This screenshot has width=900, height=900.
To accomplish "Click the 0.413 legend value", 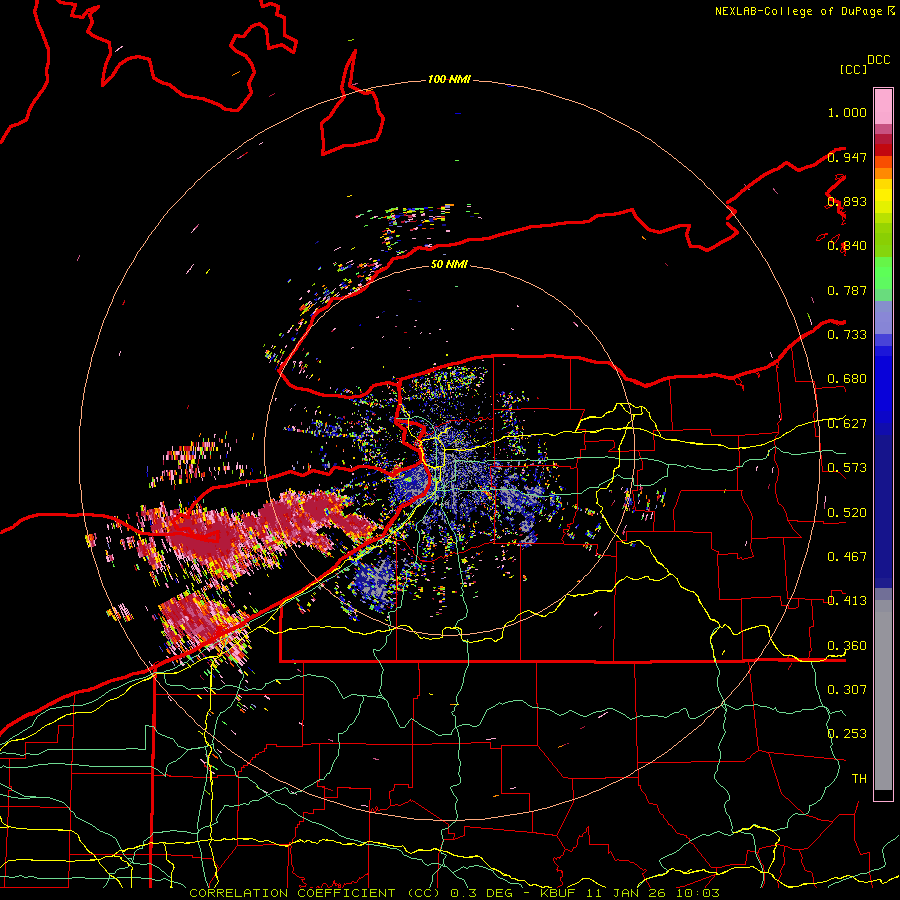I will pos(847,600).
